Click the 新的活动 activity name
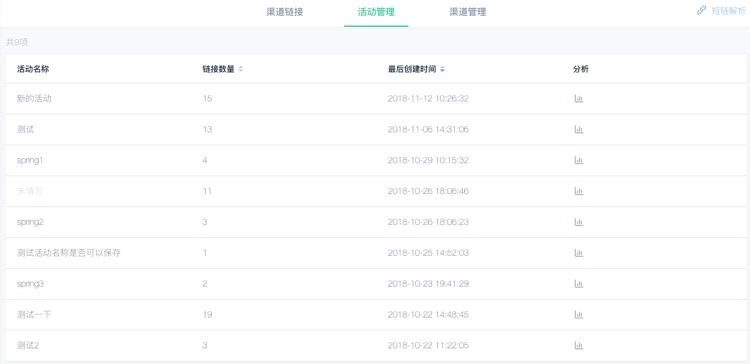 pos(34,99)
